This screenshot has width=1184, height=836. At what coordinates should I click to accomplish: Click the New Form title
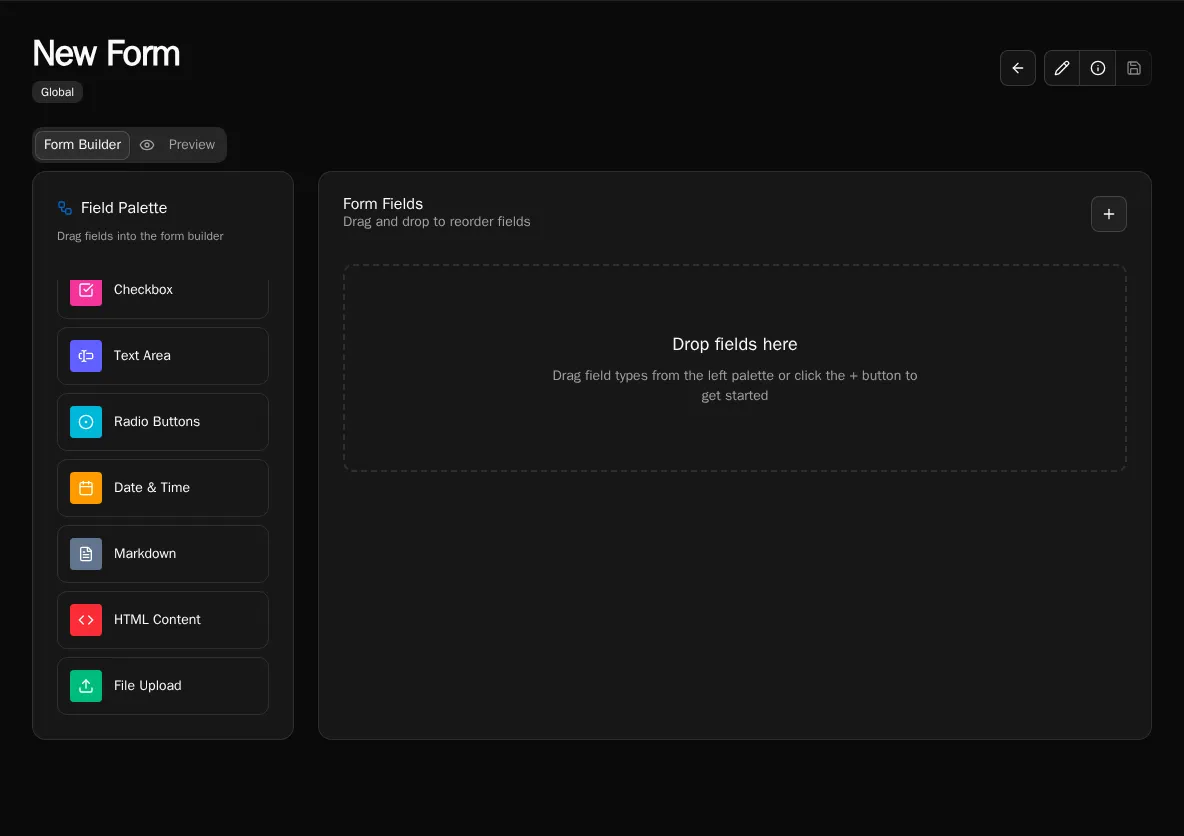[x=106, y=53]
